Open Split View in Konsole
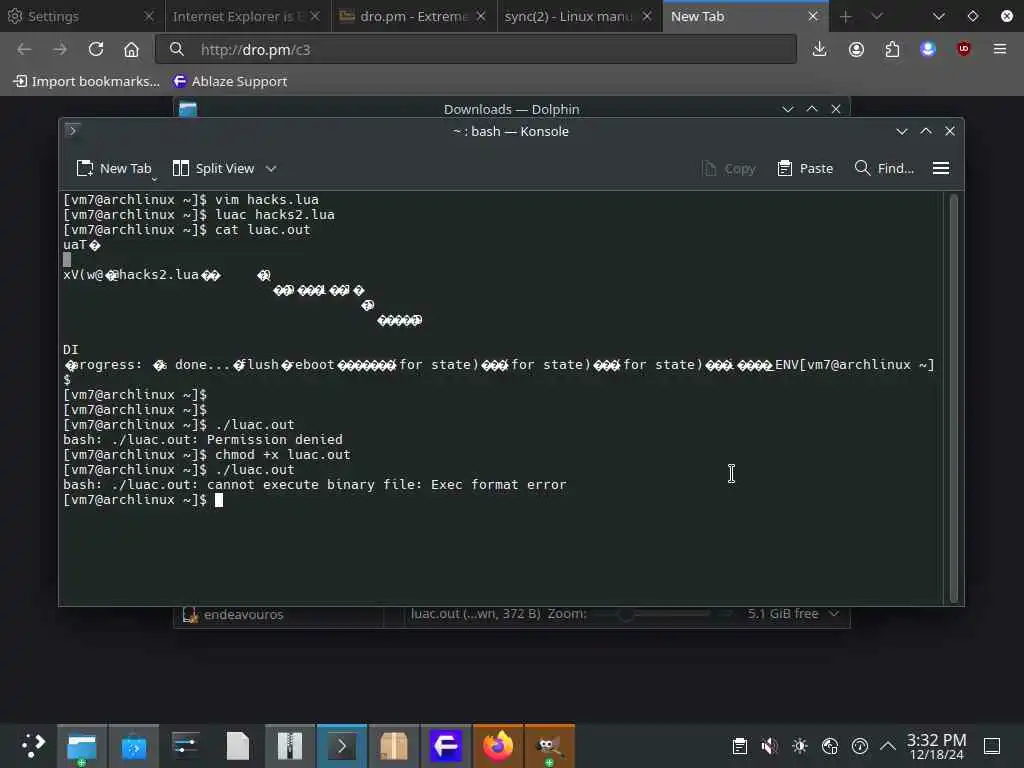 pos(214,168)
